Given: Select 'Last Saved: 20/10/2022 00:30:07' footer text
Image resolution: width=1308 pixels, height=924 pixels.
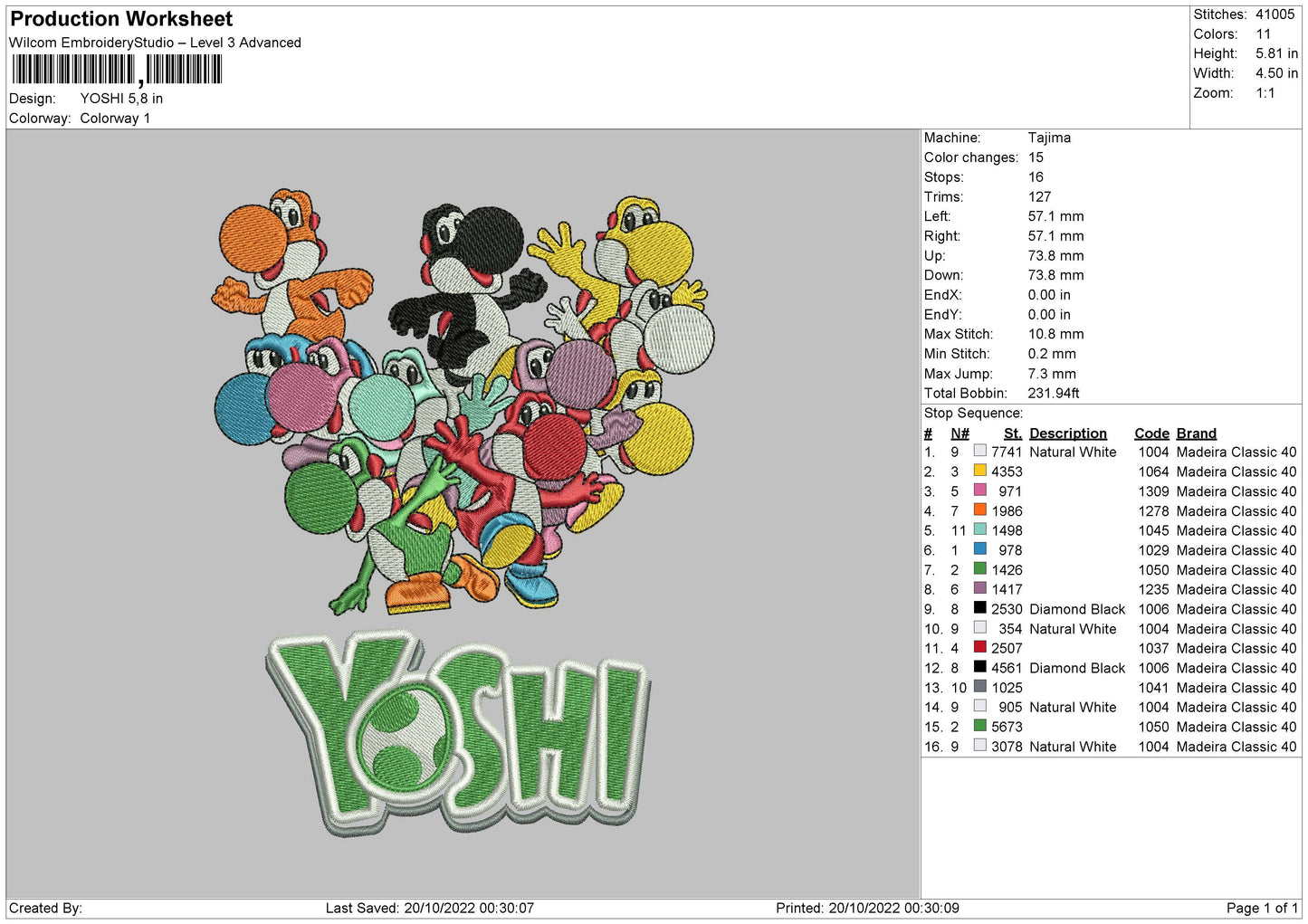Looking at the screenshot, I should [x=430, y=908].
